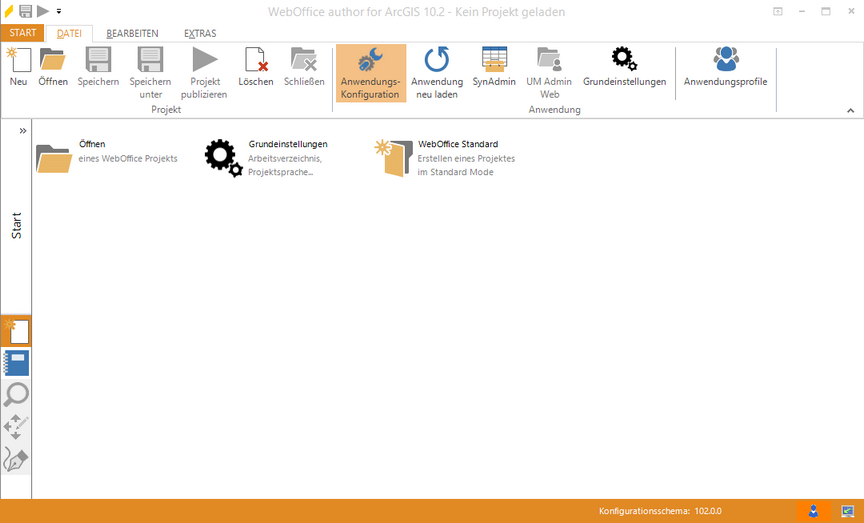Minimize the WebOffice author window
Screen dimensions: 864x523
[x=802, y=11]
